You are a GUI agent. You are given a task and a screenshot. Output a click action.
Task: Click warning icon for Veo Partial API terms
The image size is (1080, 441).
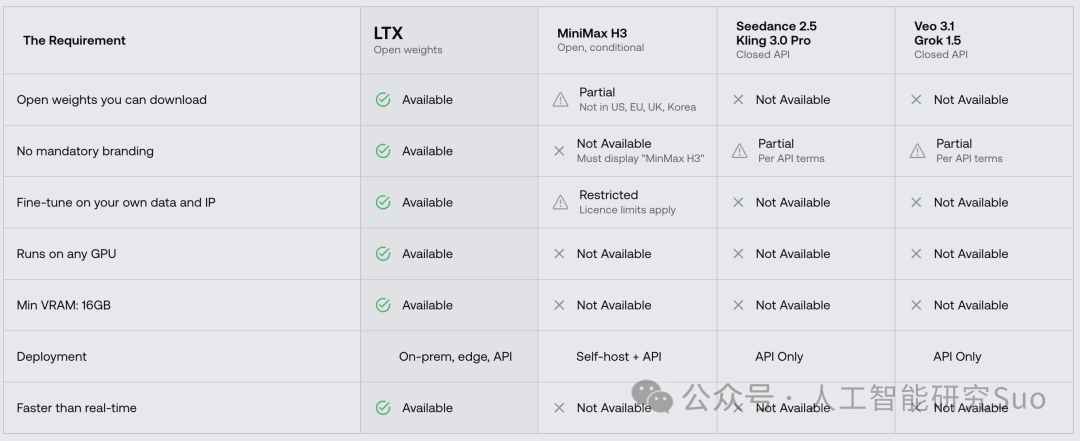(x=917, y=151)
